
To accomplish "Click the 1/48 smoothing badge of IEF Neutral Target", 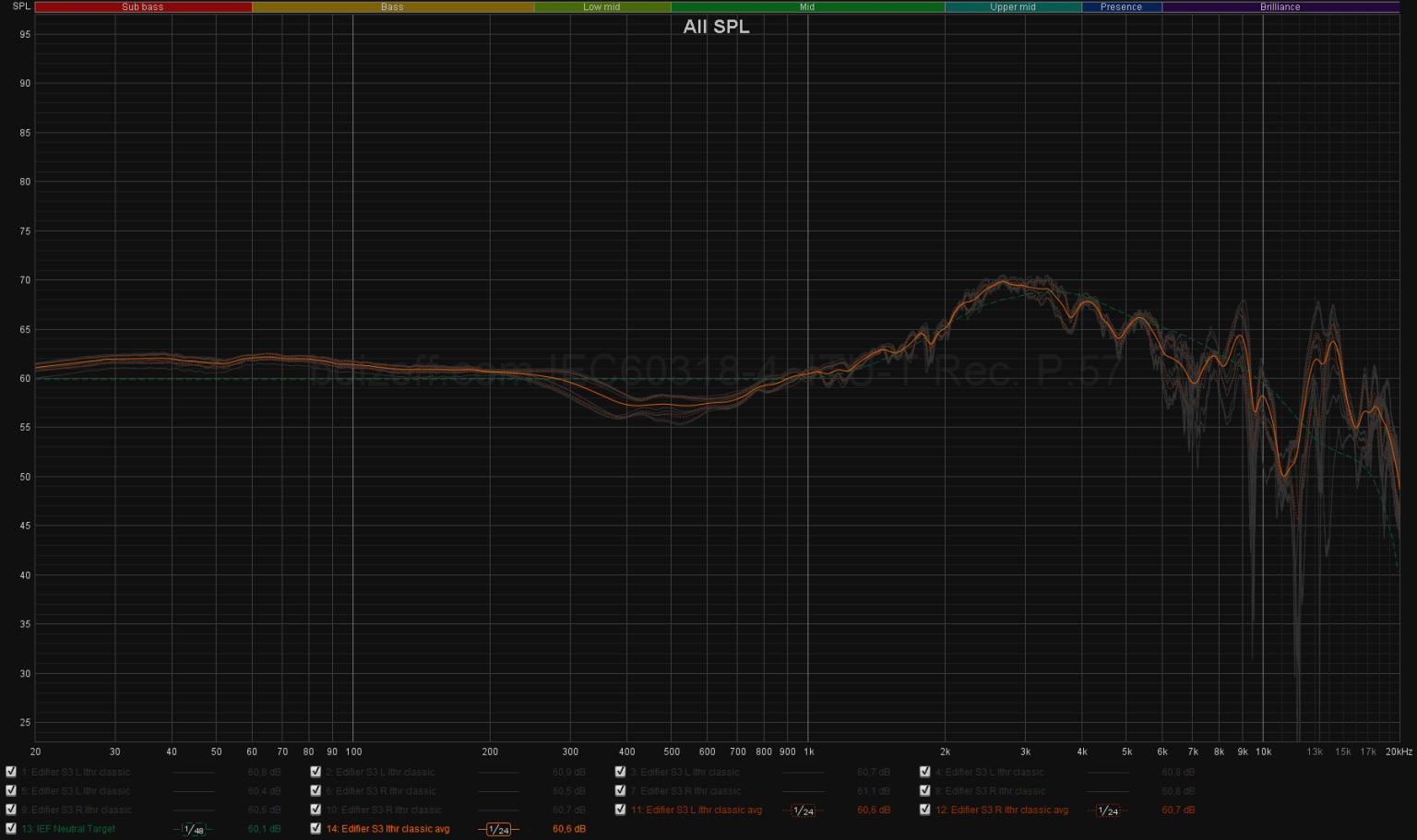I will coord(193,829).
